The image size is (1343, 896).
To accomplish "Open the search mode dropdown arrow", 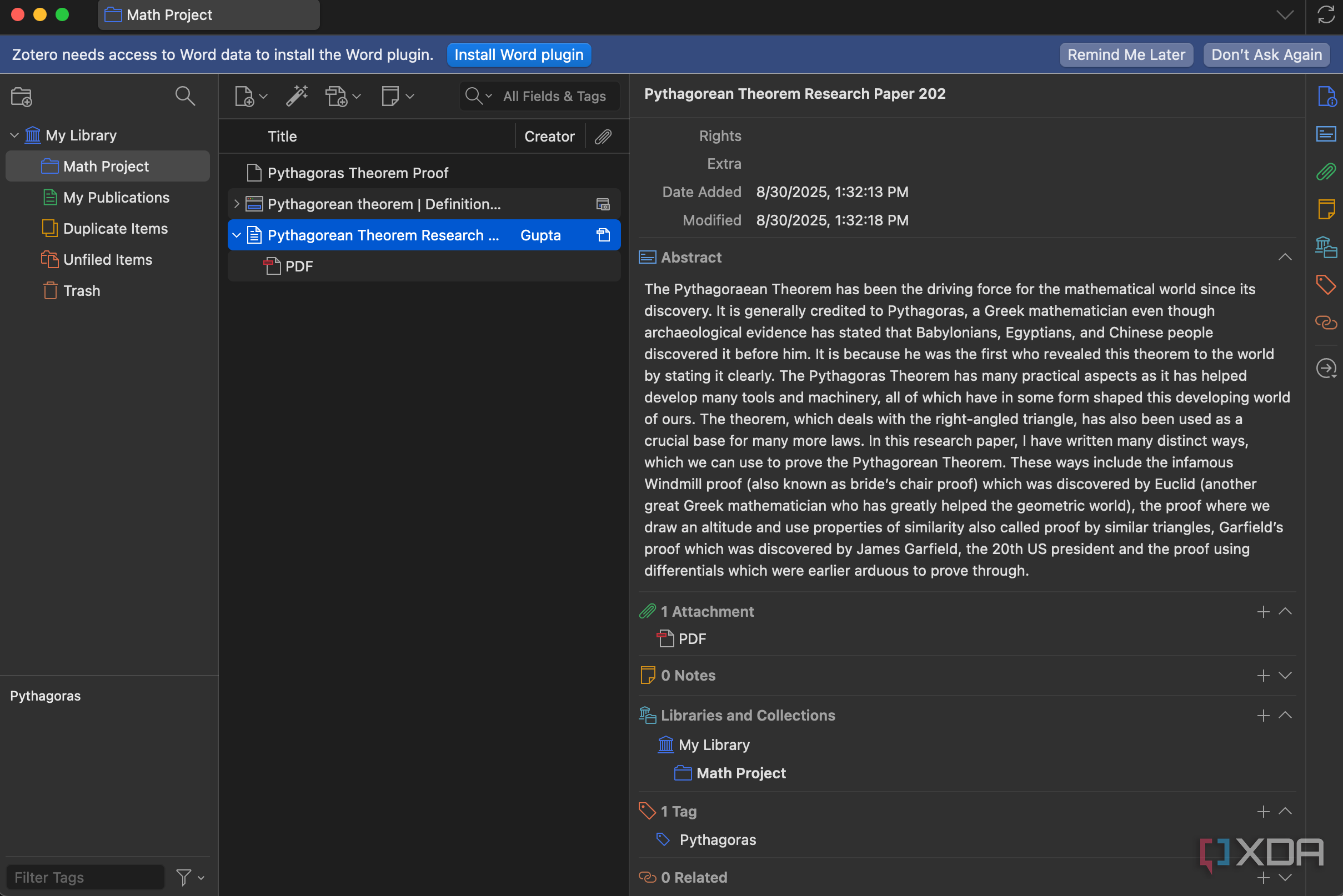I will click(489, 96).
